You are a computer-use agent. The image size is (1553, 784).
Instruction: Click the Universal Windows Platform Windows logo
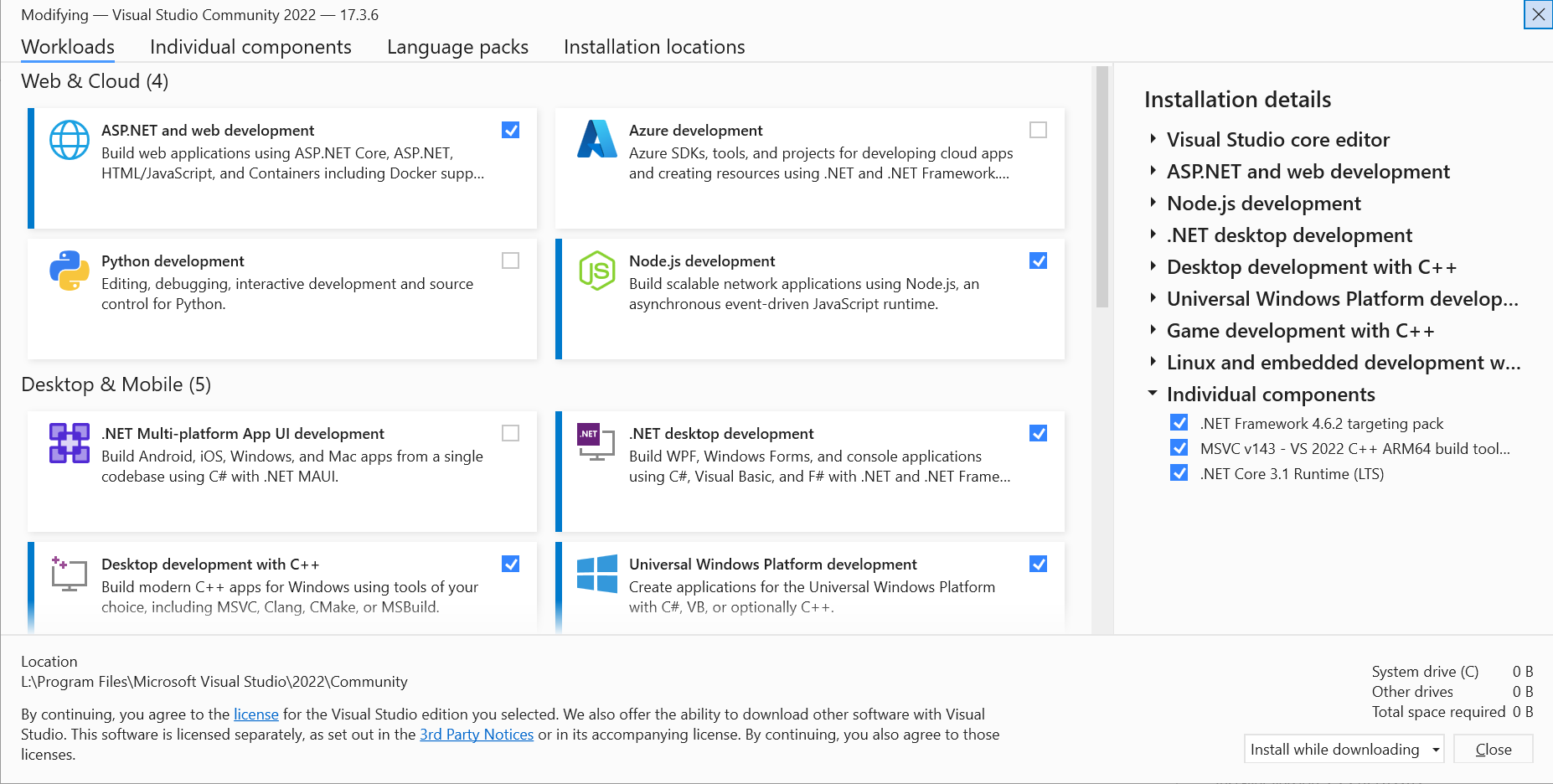point(597,574)
